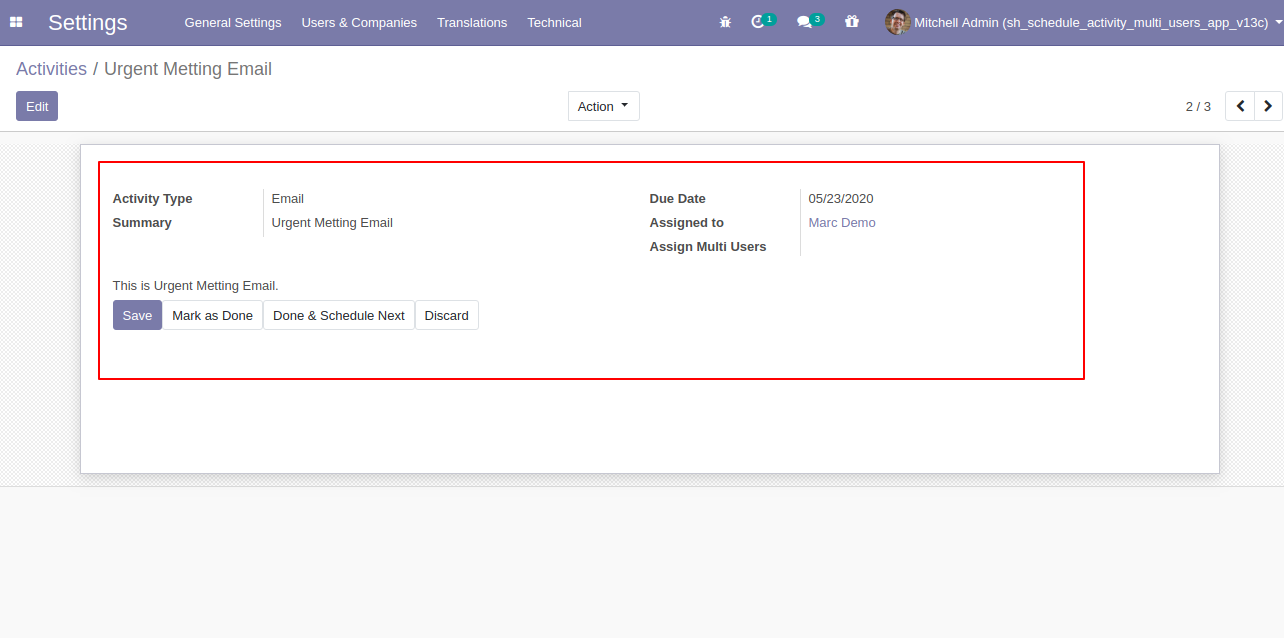Viewport: 1284px width, 638px height.
Task: Go back to Activities breadcrumb
Action: coord(51,69)
